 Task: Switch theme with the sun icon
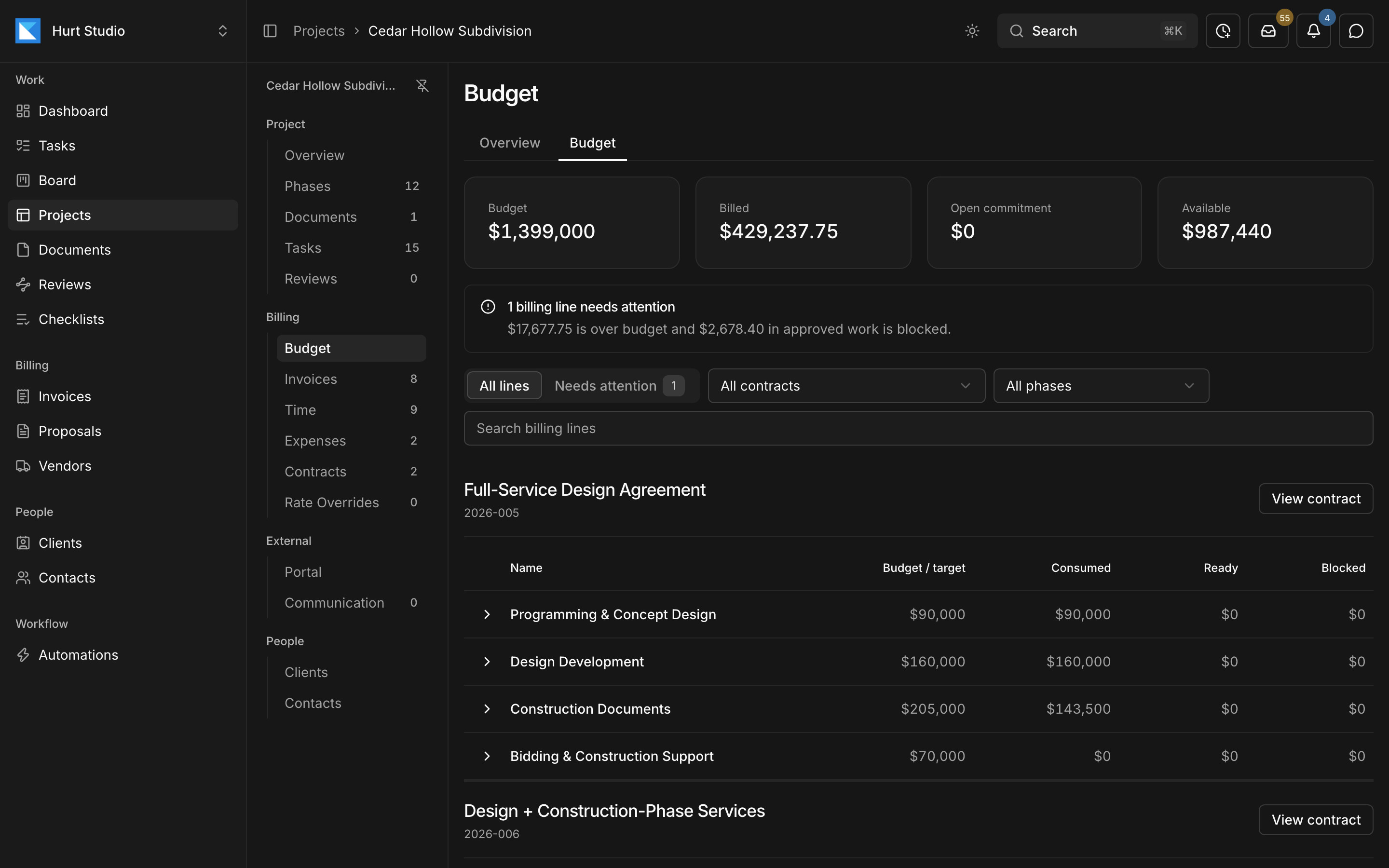[972, 31]
